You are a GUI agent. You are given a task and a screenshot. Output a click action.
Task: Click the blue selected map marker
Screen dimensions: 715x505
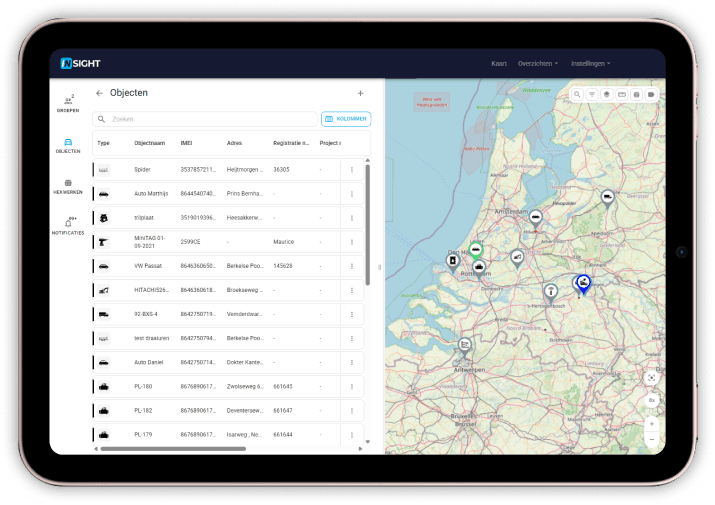pos(582,284)
